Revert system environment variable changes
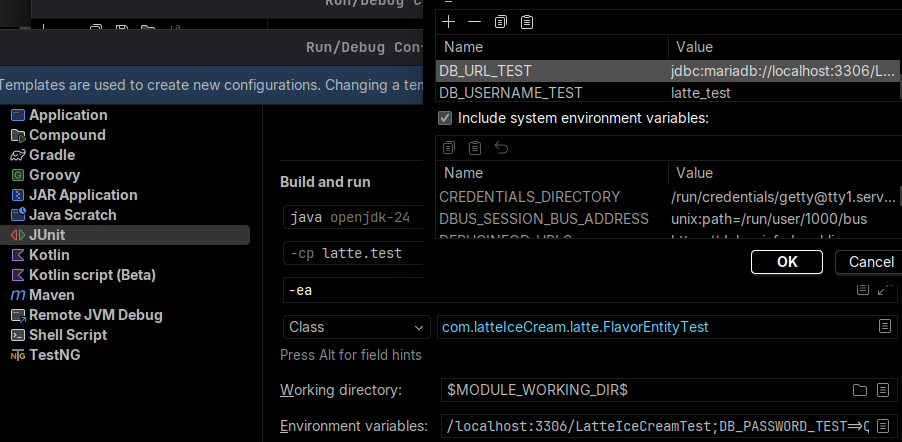This screenshot has width=902, height=442. point(501,148)
